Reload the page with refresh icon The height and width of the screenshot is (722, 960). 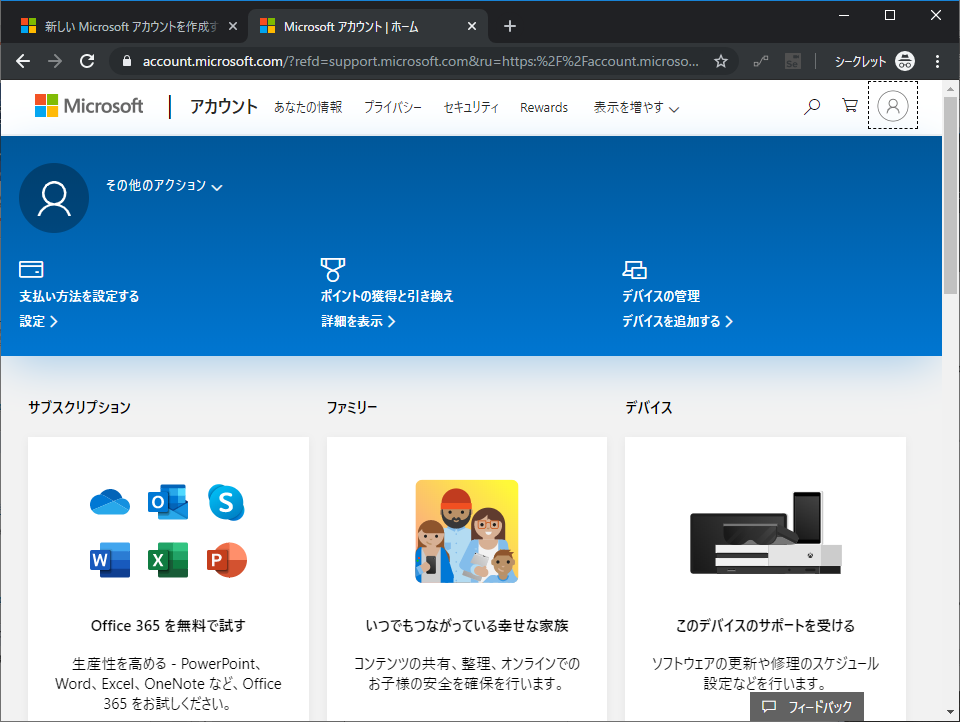click(x=87, y=61)
